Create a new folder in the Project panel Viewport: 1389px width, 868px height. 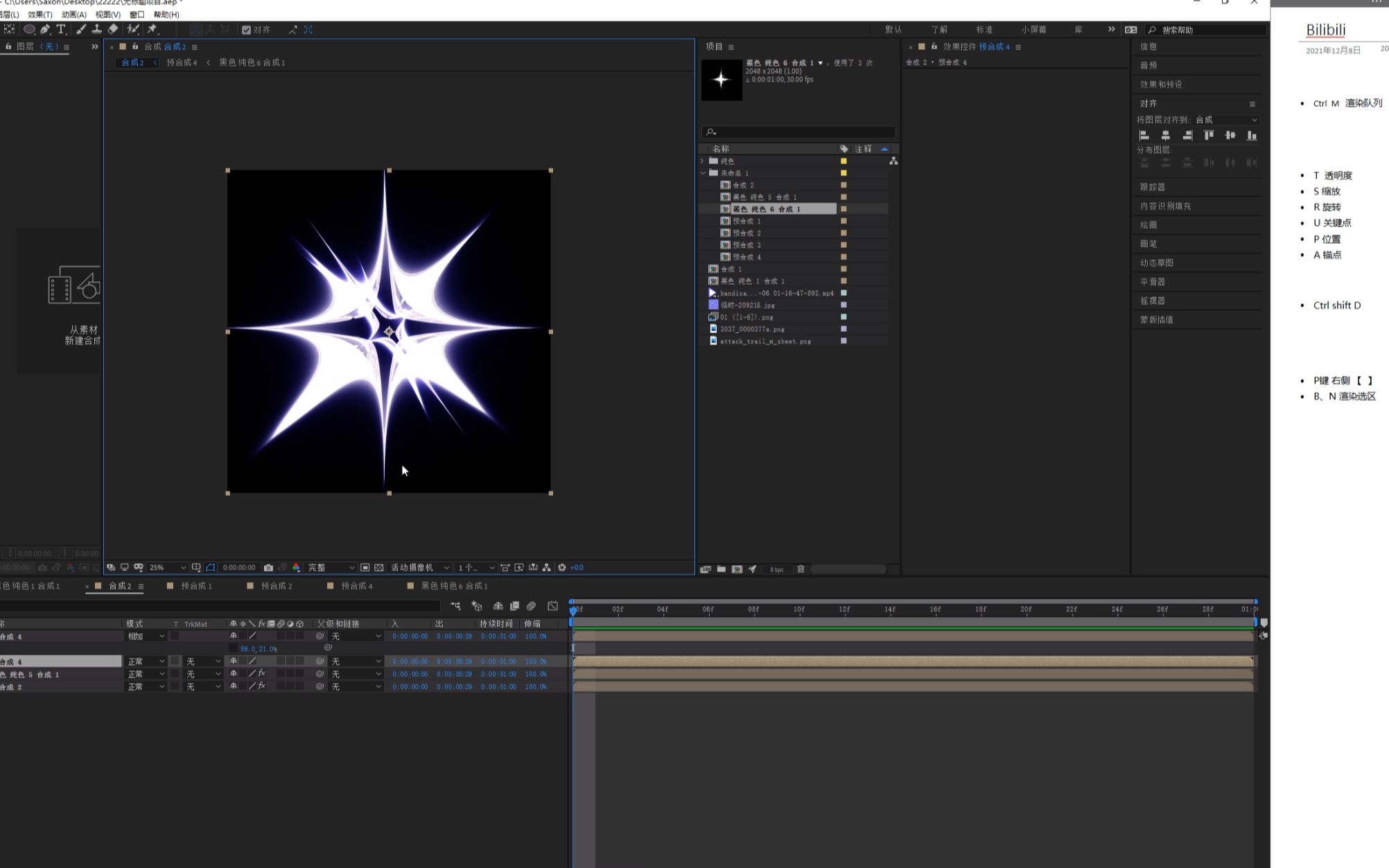click(721, 569)
